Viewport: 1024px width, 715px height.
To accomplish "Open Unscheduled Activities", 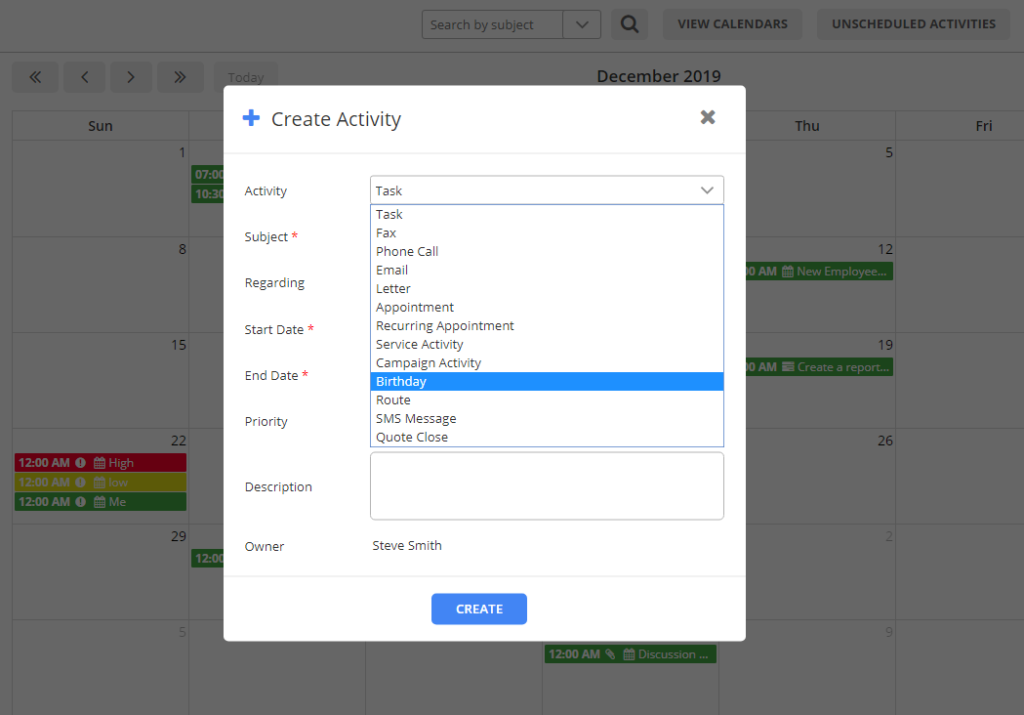I will [913, 24].
